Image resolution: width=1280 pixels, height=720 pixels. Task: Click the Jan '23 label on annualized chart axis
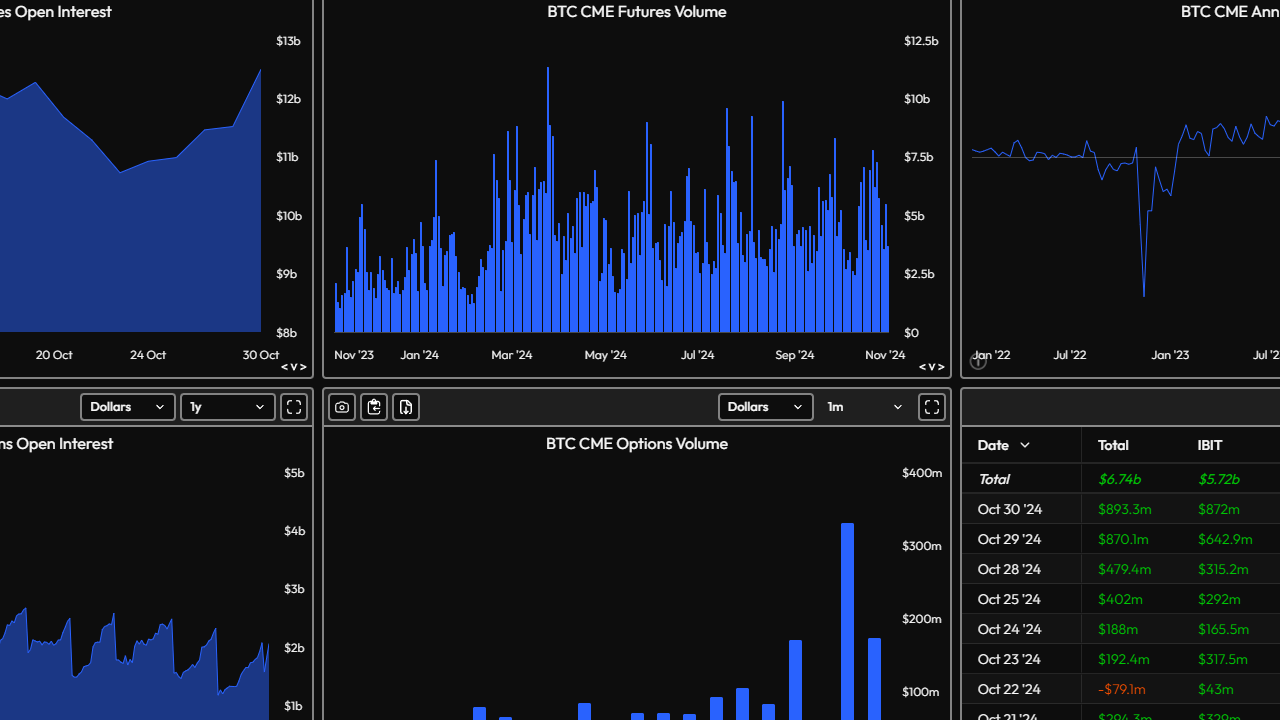point(1170,355)
